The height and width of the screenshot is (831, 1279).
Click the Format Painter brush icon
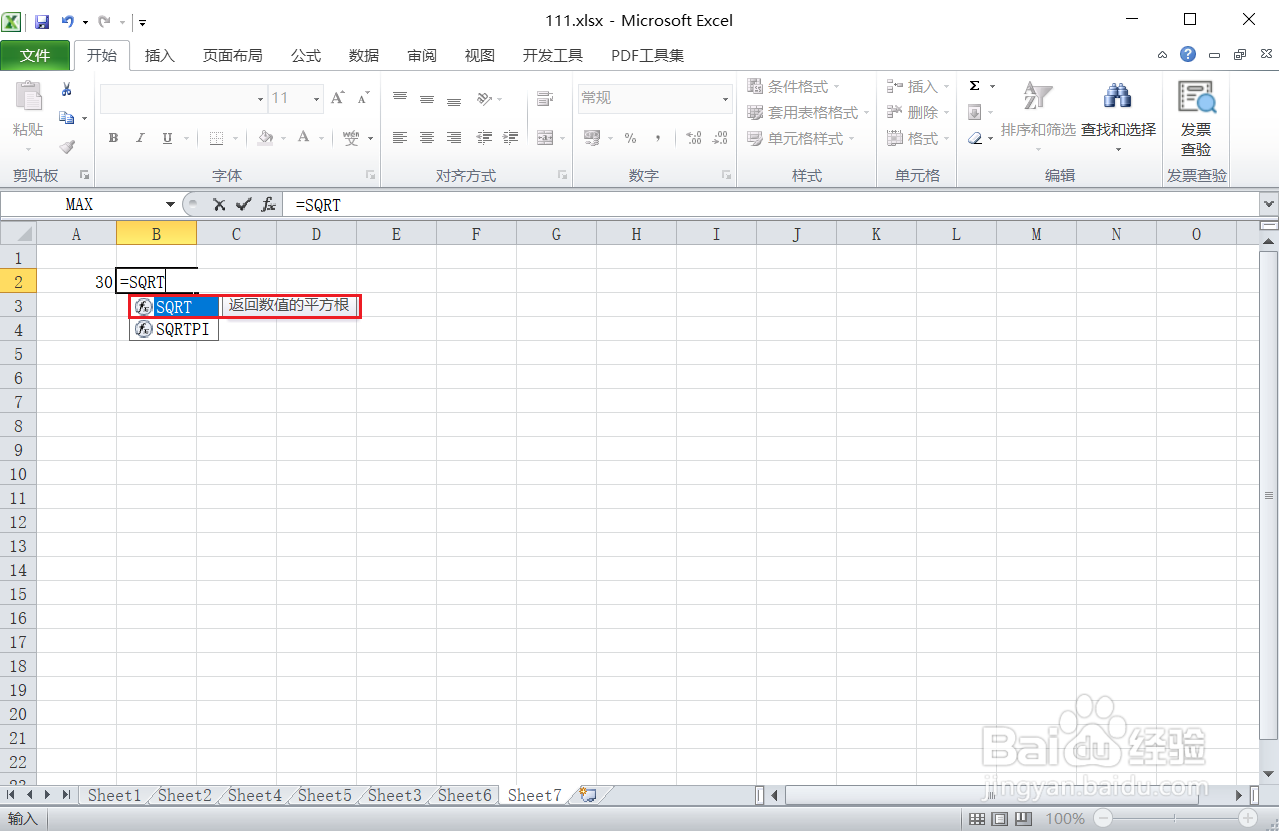(67, 147)
